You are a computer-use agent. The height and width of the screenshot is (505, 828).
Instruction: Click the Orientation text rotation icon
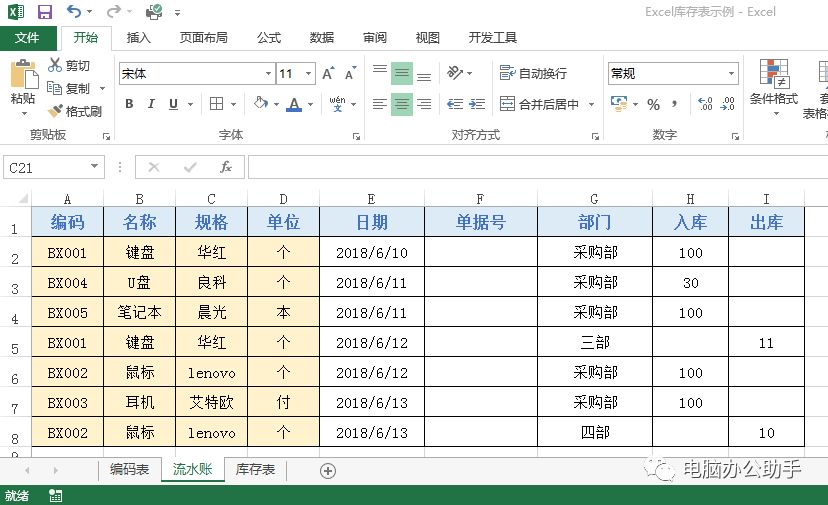(455, 72)
